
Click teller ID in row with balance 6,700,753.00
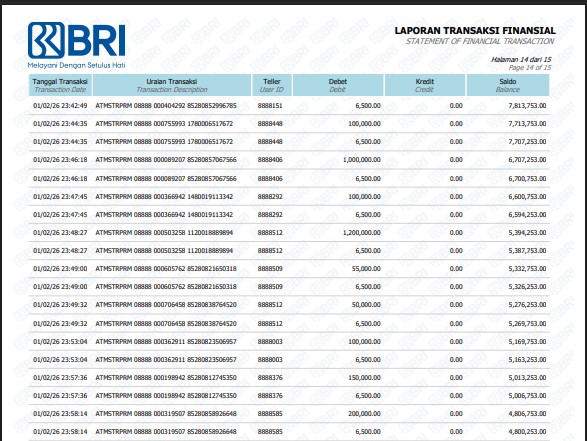pyautogui.click(x=270, y=179)
